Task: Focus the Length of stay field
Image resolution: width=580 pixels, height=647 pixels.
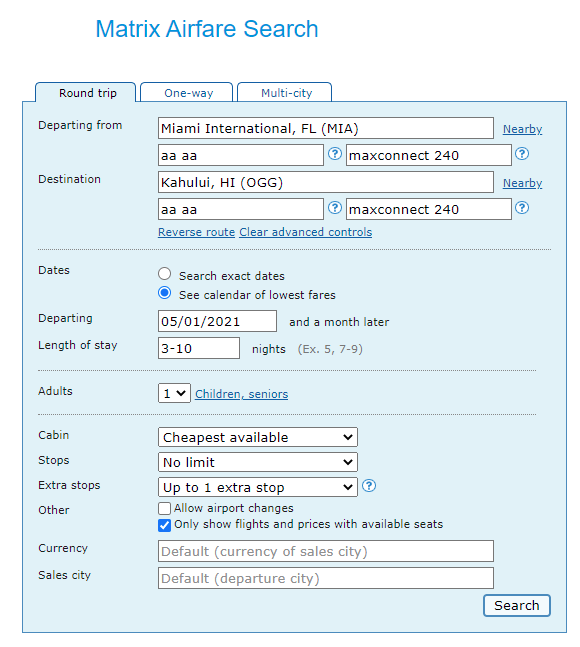Action: pyautogui.click(x=198, y=348)
